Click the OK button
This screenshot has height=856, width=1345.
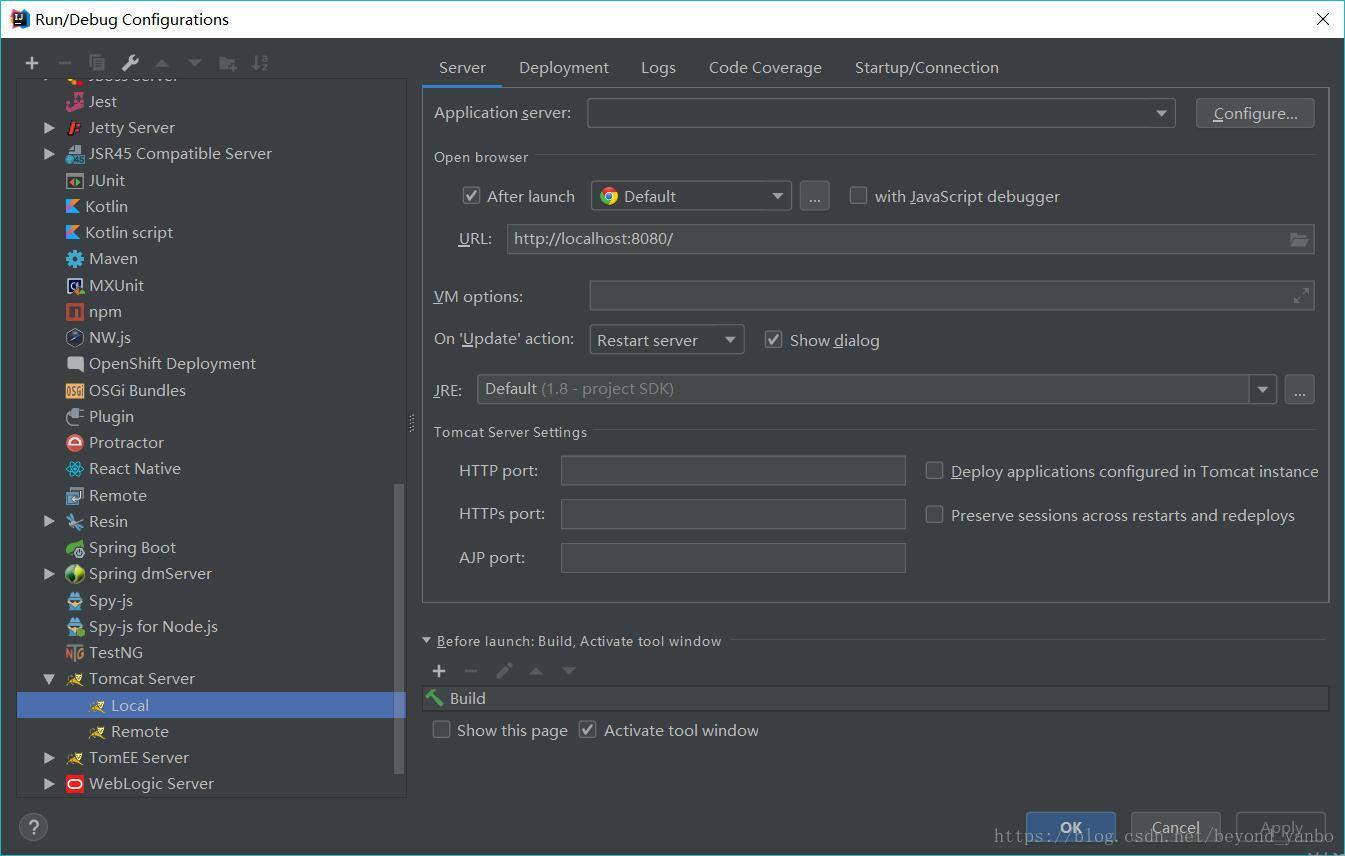[1071, 827]
